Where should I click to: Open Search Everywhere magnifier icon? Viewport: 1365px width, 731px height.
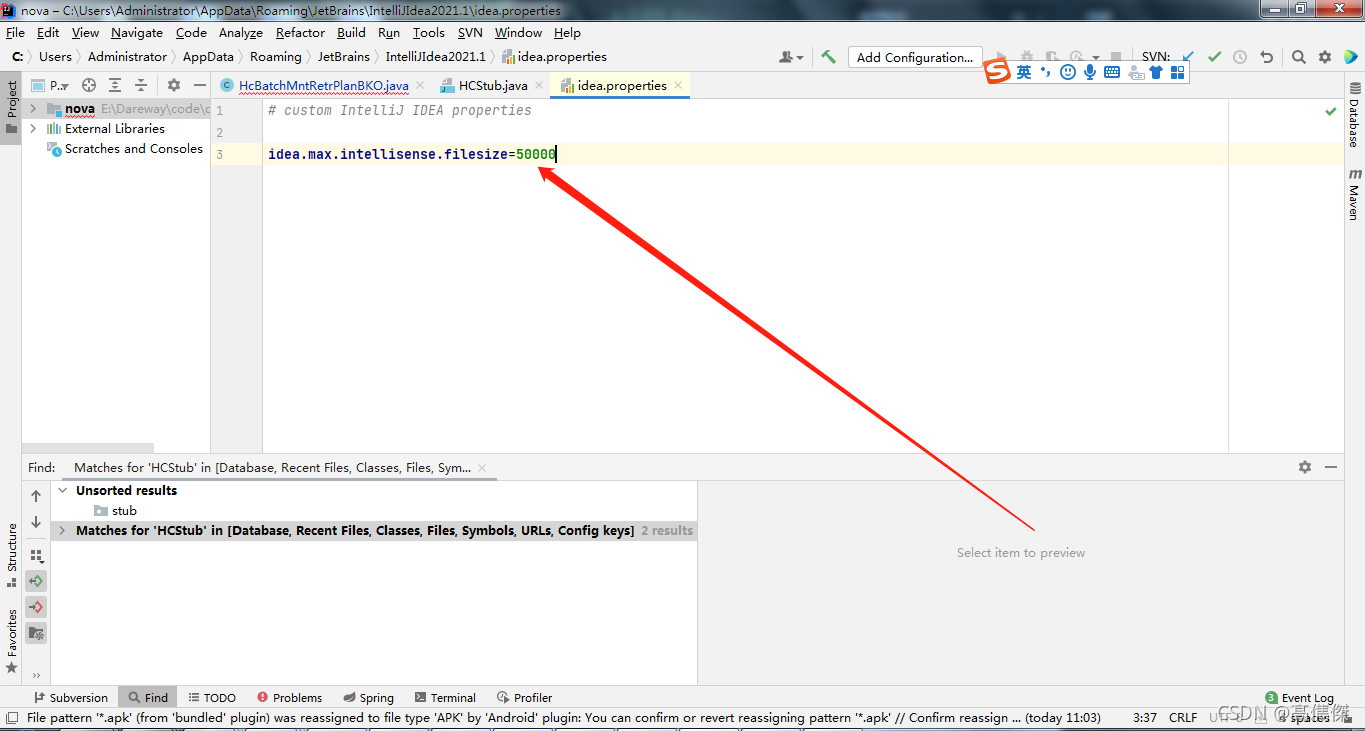[1298, 57]
